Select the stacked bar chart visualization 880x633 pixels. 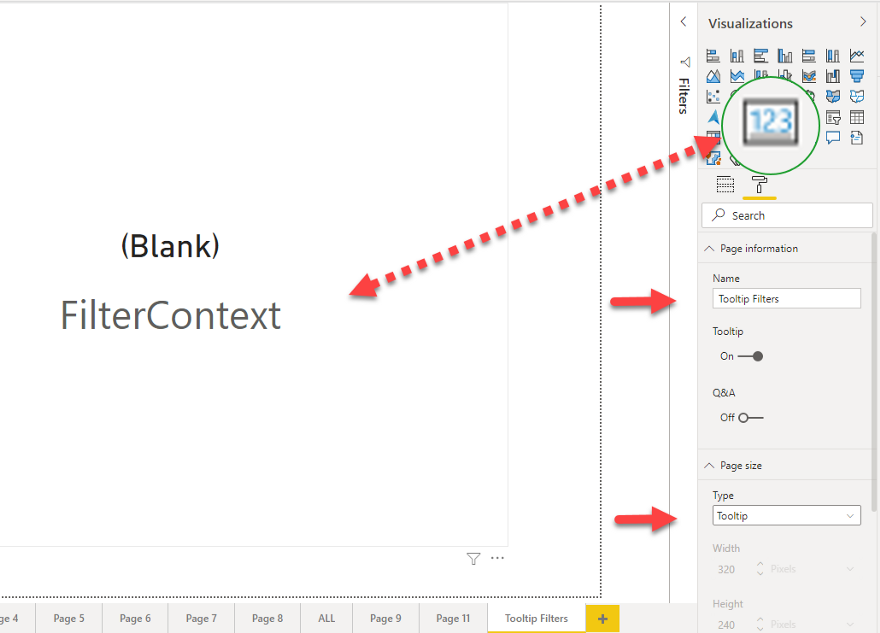tap(713, 55)
